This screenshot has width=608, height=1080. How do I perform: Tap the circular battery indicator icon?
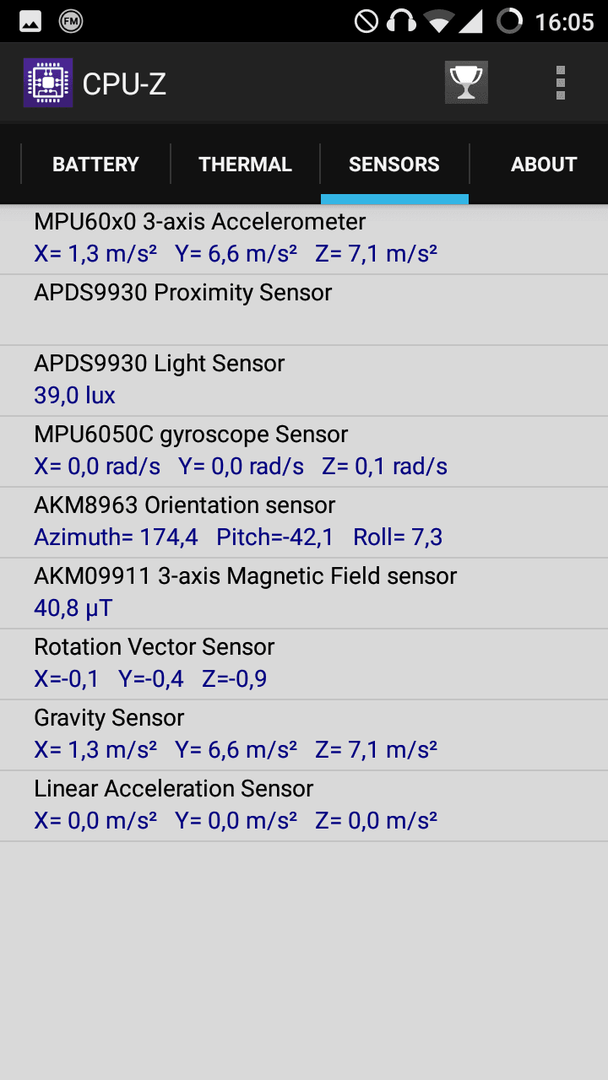tap(510, 21)
